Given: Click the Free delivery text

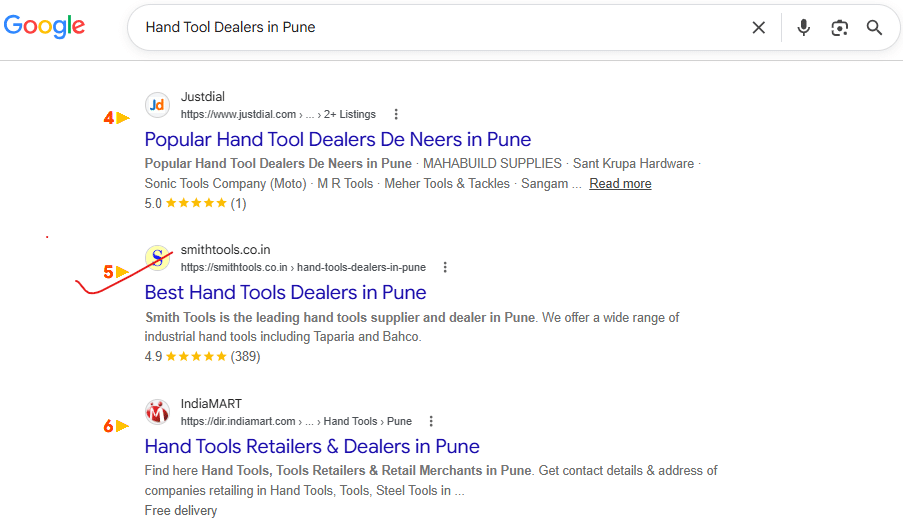Looking at the screenshot, I should 181,511.
